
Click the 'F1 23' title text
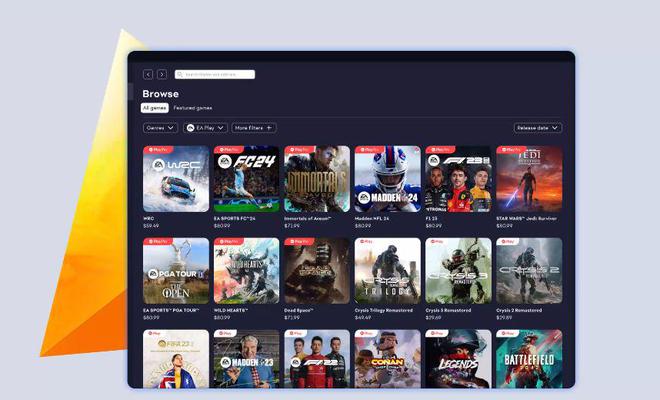tap(432, 219)
